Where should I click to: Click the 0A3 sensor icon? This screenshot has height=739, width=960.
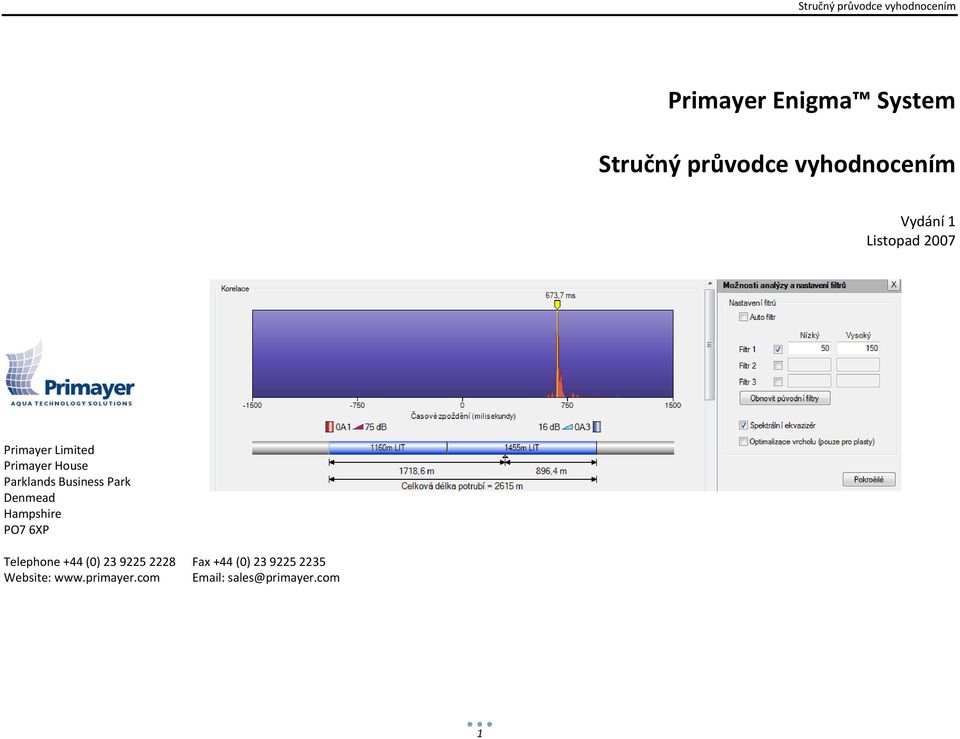pyautogui.click(x=597, y=427)
